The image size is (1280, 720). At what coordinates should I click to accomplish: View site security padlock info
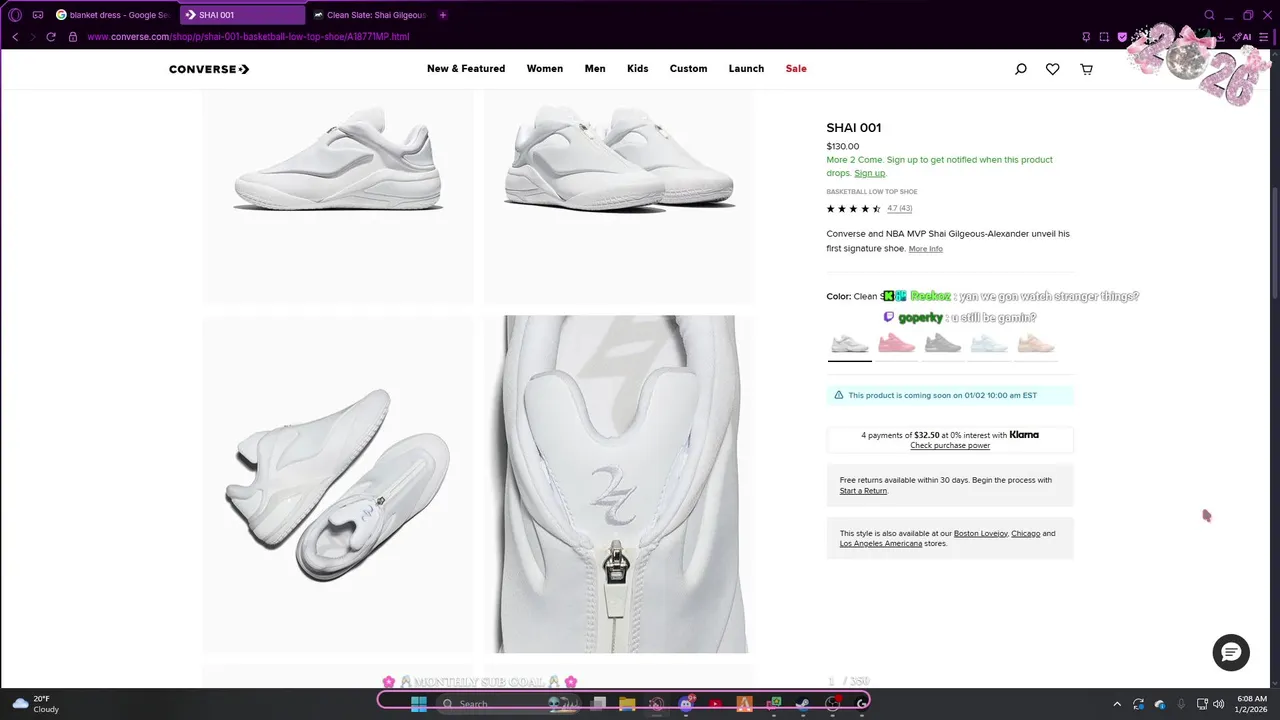coord(72,37)
